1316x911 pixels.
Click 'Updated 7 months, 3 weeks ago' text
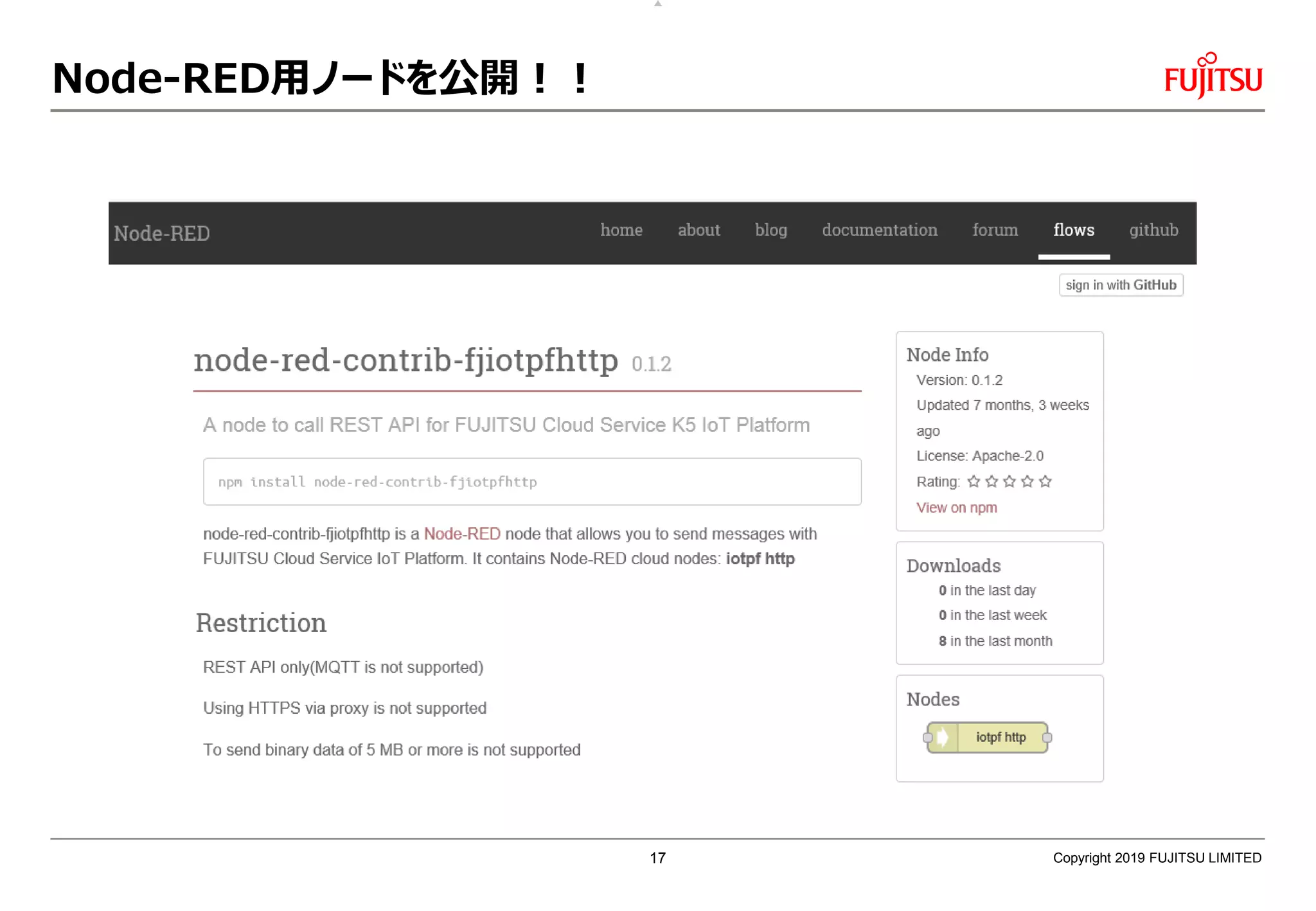(x=1002, y=418)
